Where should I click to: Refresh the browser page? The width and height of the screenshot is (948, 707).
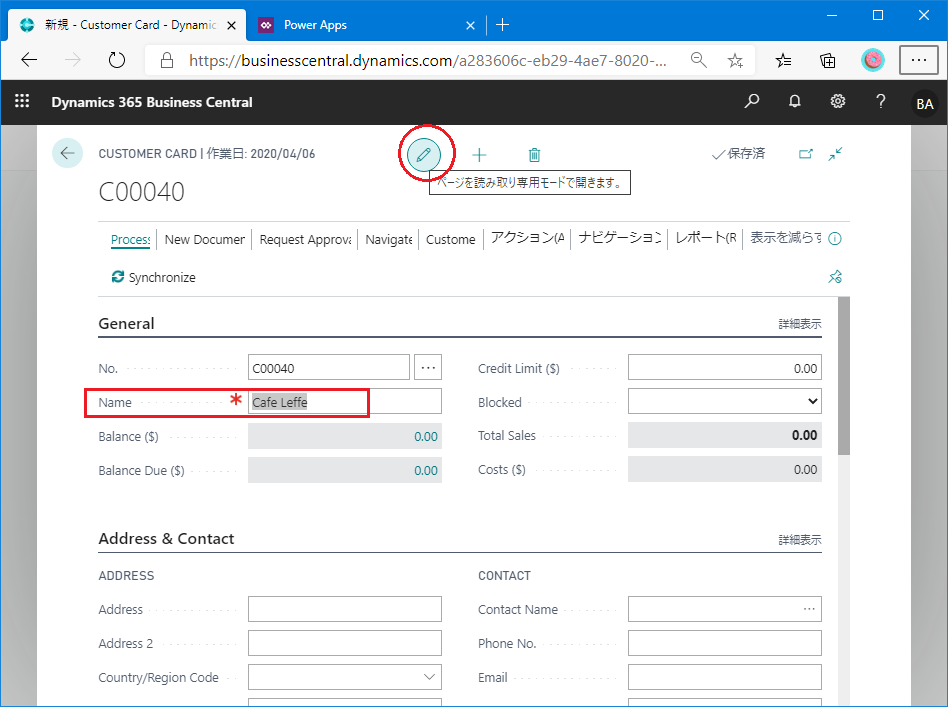point(116,59)
